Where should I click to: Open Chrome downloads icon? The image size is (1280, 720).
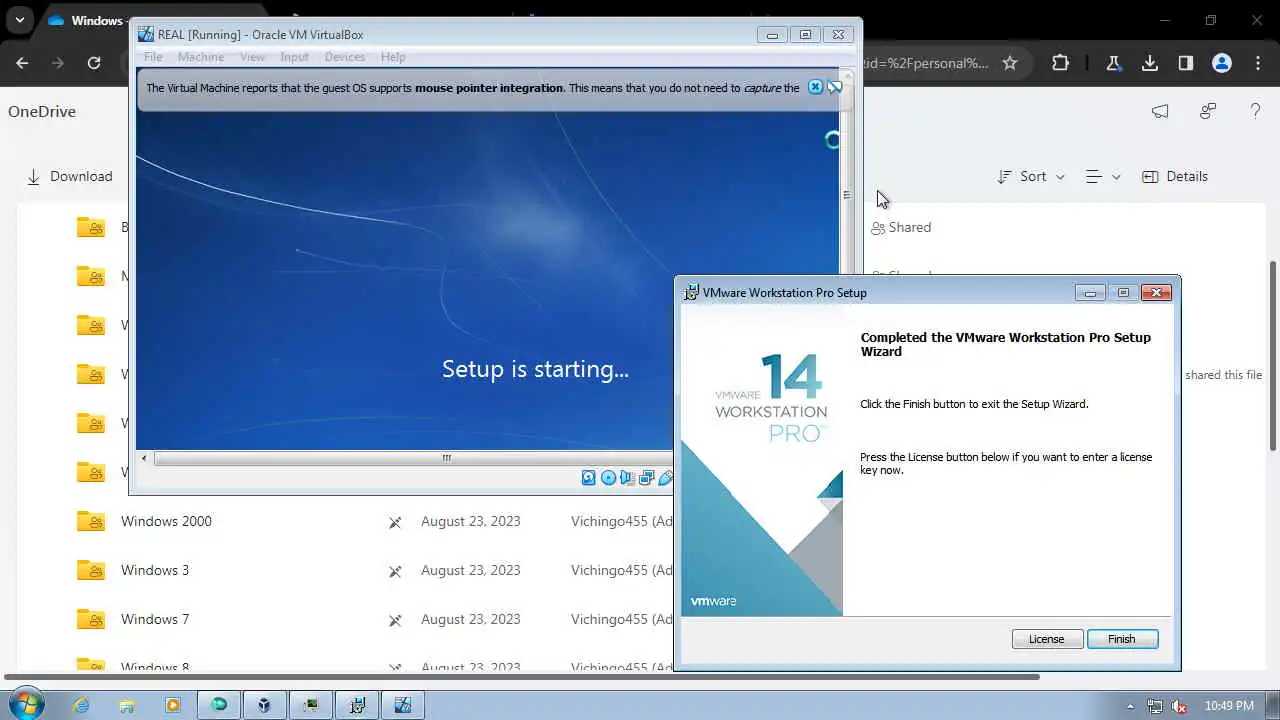[1150, 63]
